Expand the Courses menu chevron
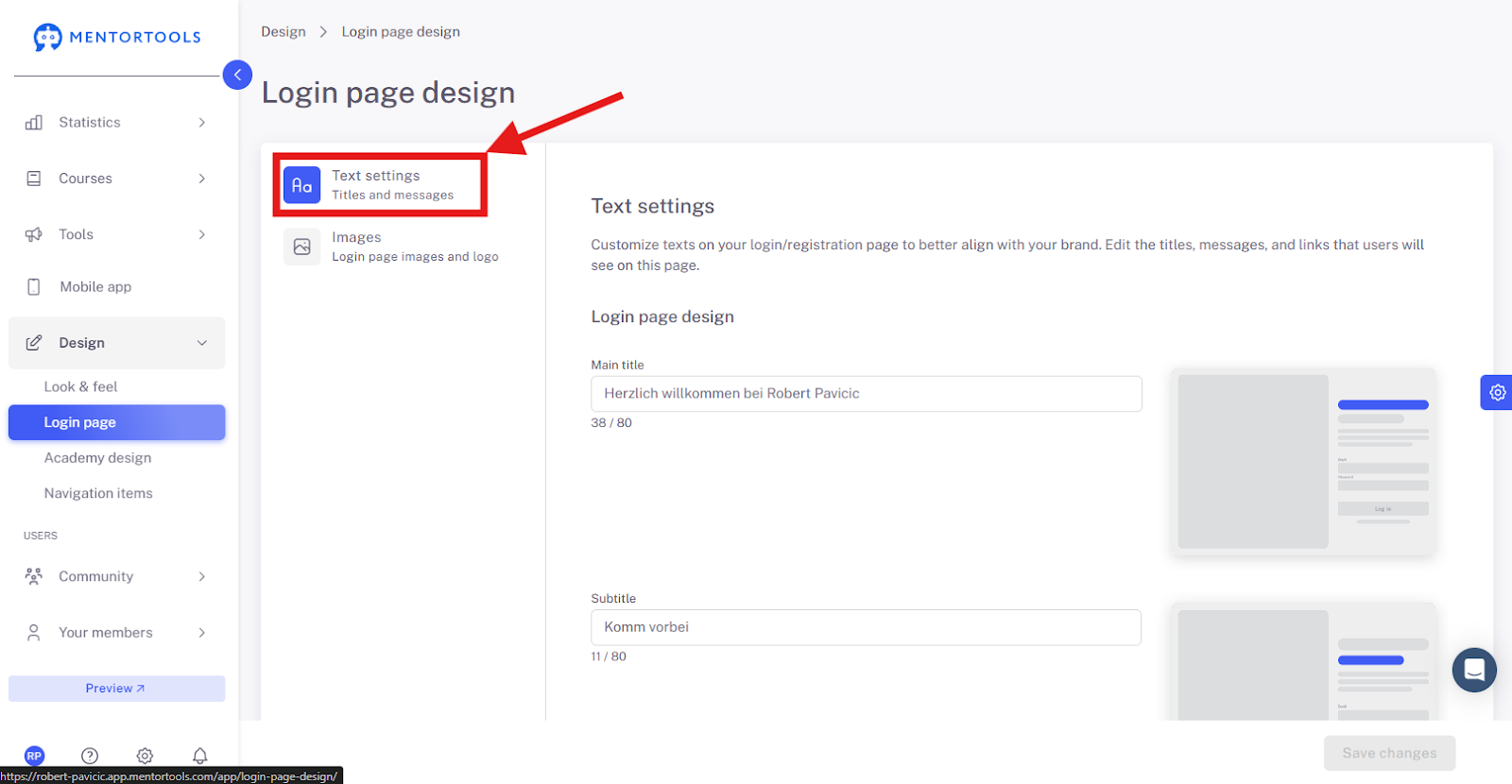This screenshot has height=784, width=1512. (202, 179)
